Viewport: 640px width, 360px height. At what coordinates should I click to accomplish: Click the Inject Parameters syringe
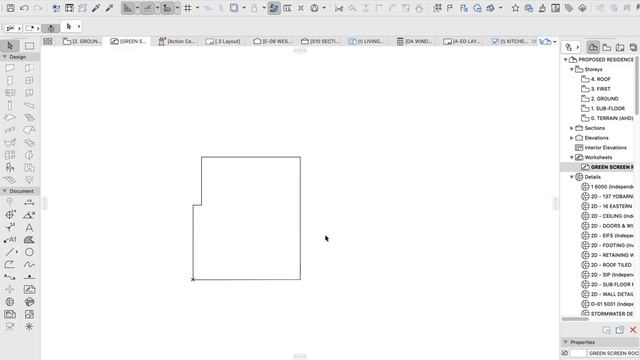tap(109, 8)
